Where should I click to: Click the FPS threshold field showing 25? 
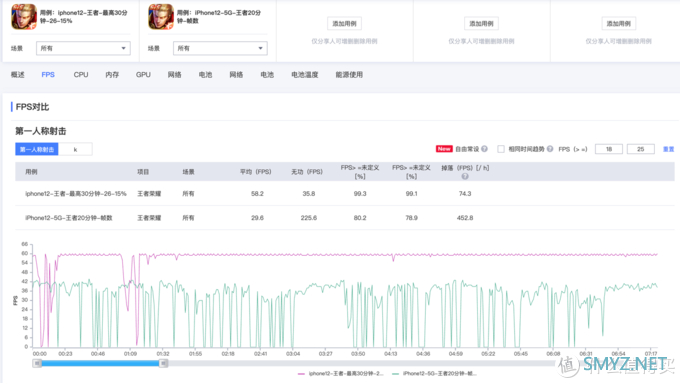click(x=641, y=149)
